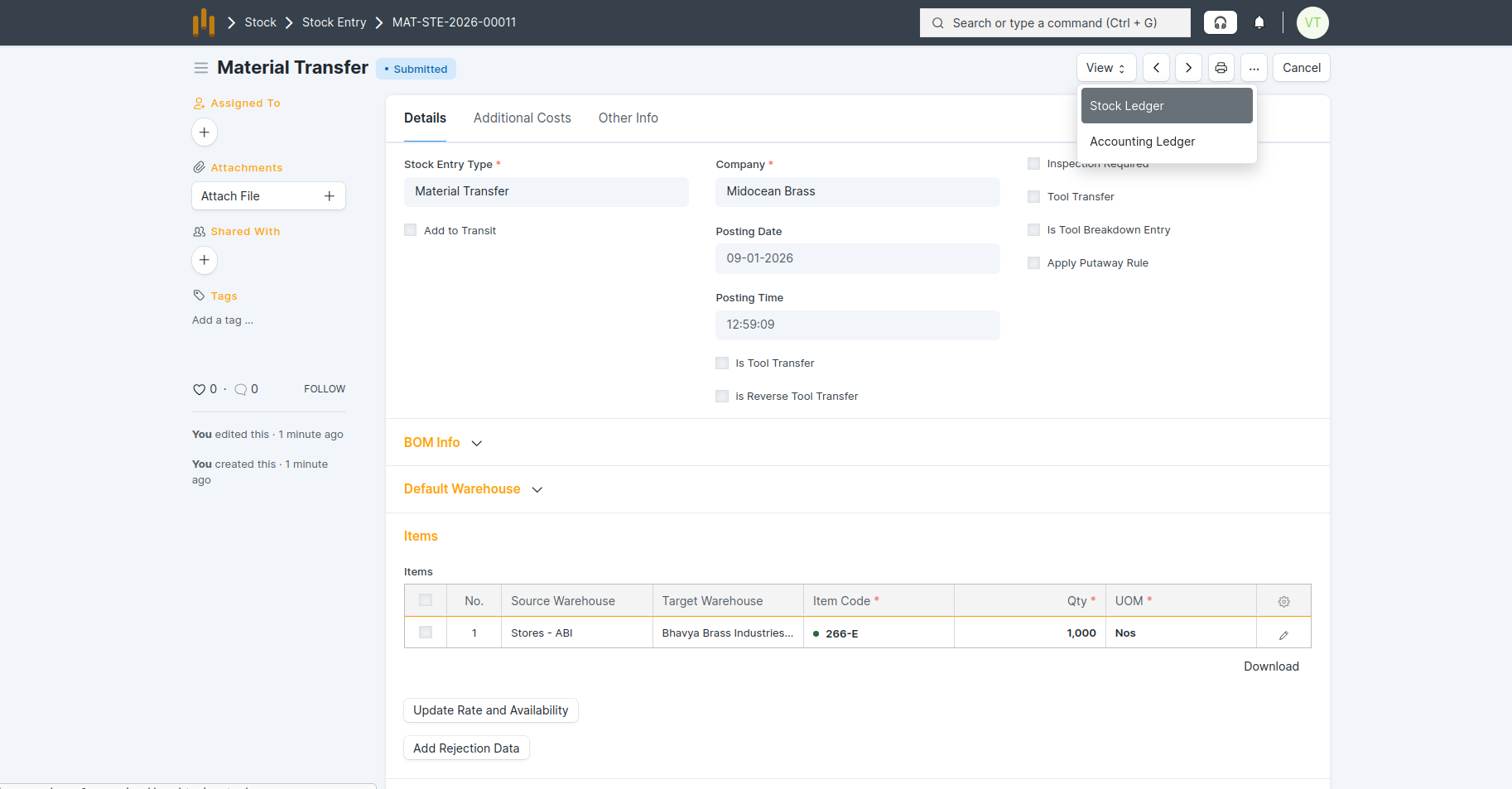Focus the search or command bar
Screen dimensions: 1512x789
click(1054, 23)
